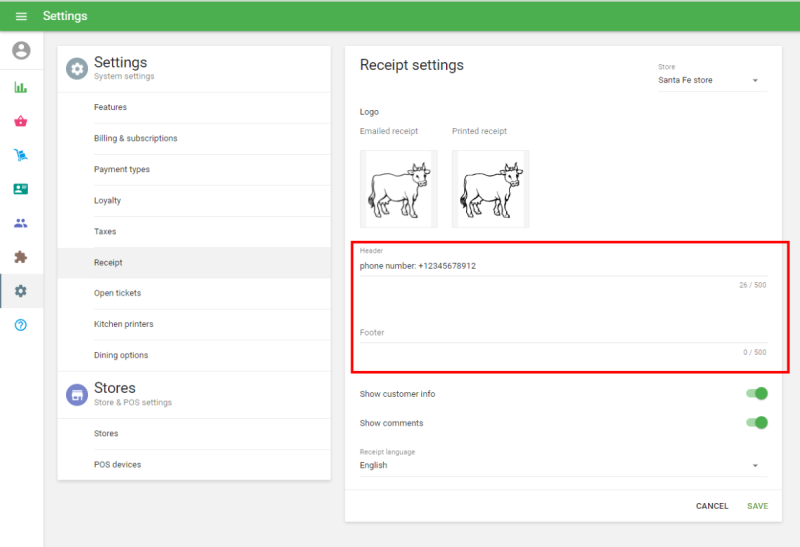Image resolution: width=800 pixels, height=547 pixels.
Task: Click the user account profile icon
Action: [21, 51]
